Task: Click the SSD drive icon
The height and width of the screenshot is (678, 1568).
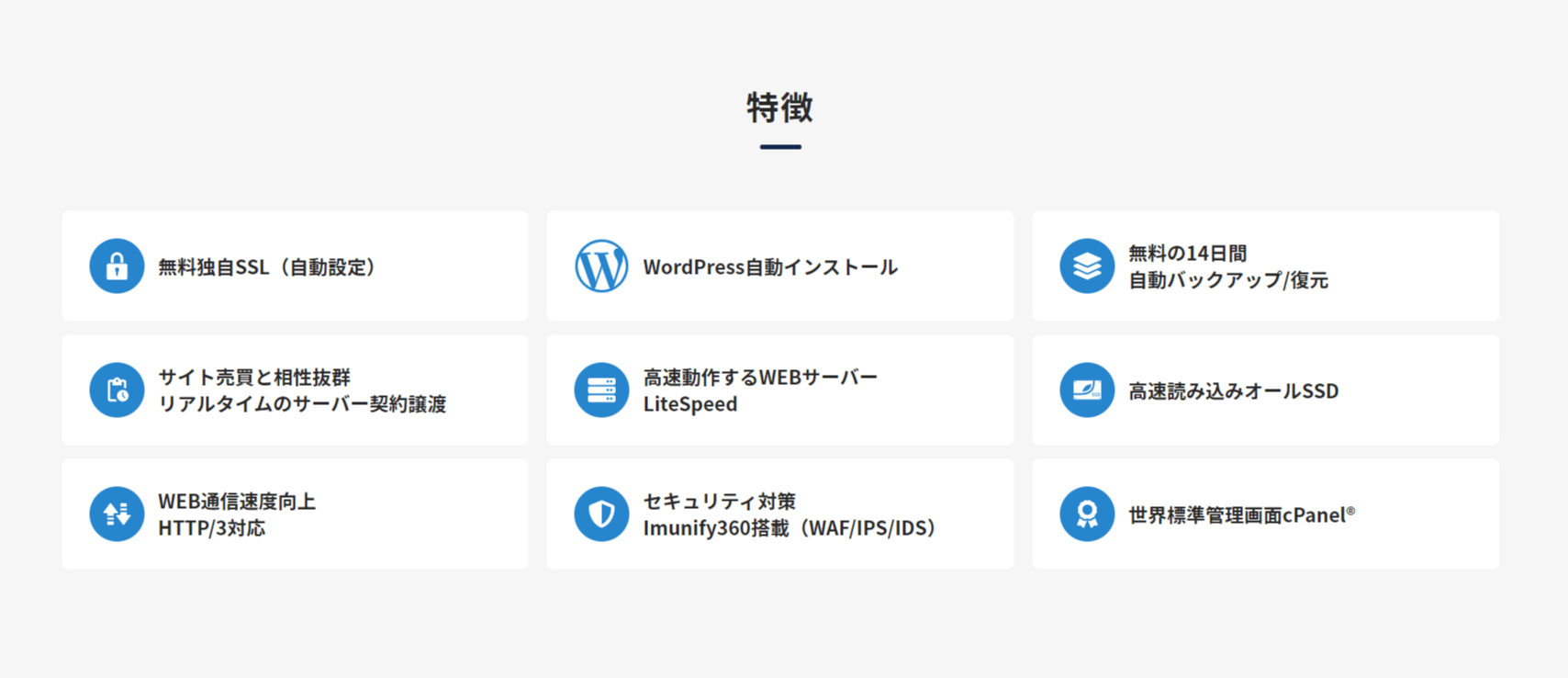Action: 1087,390
